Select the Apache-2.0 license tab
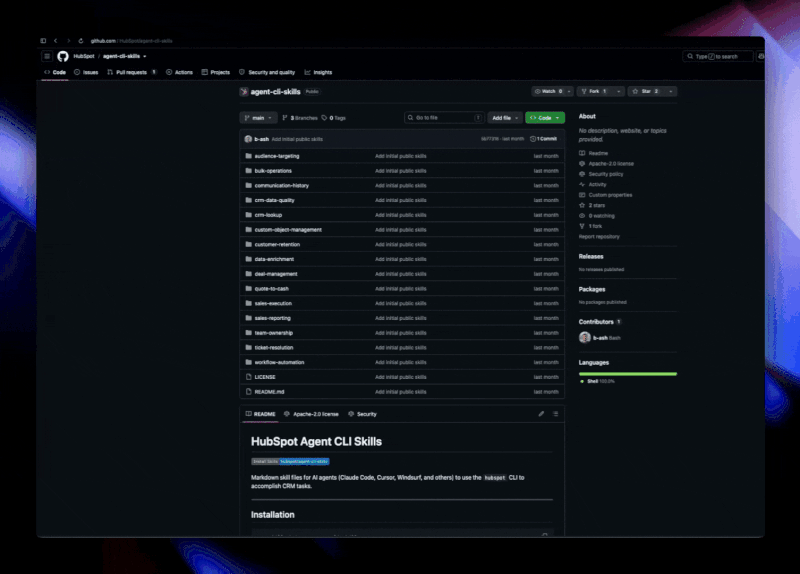This screenshot has width=800, height=574. point(311,414)
